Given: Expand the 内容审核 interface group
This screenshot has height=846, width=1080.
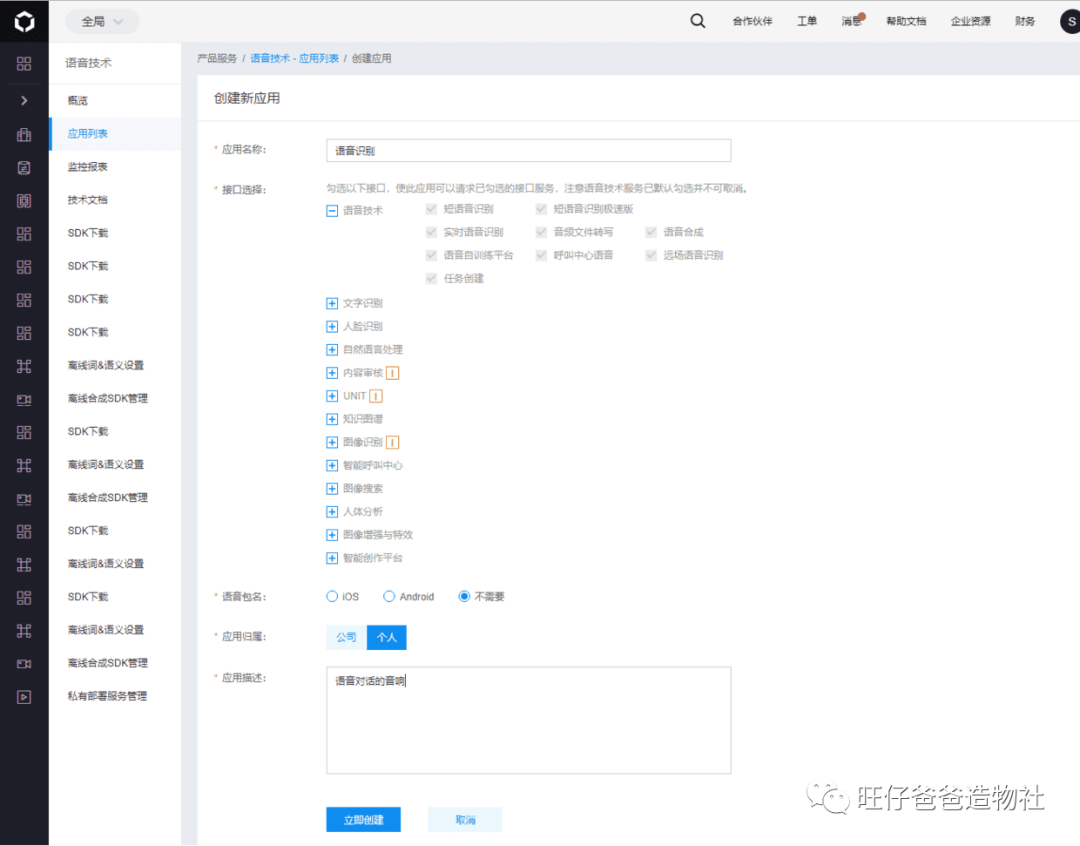Looking at the screenshot, I should 332,373.
